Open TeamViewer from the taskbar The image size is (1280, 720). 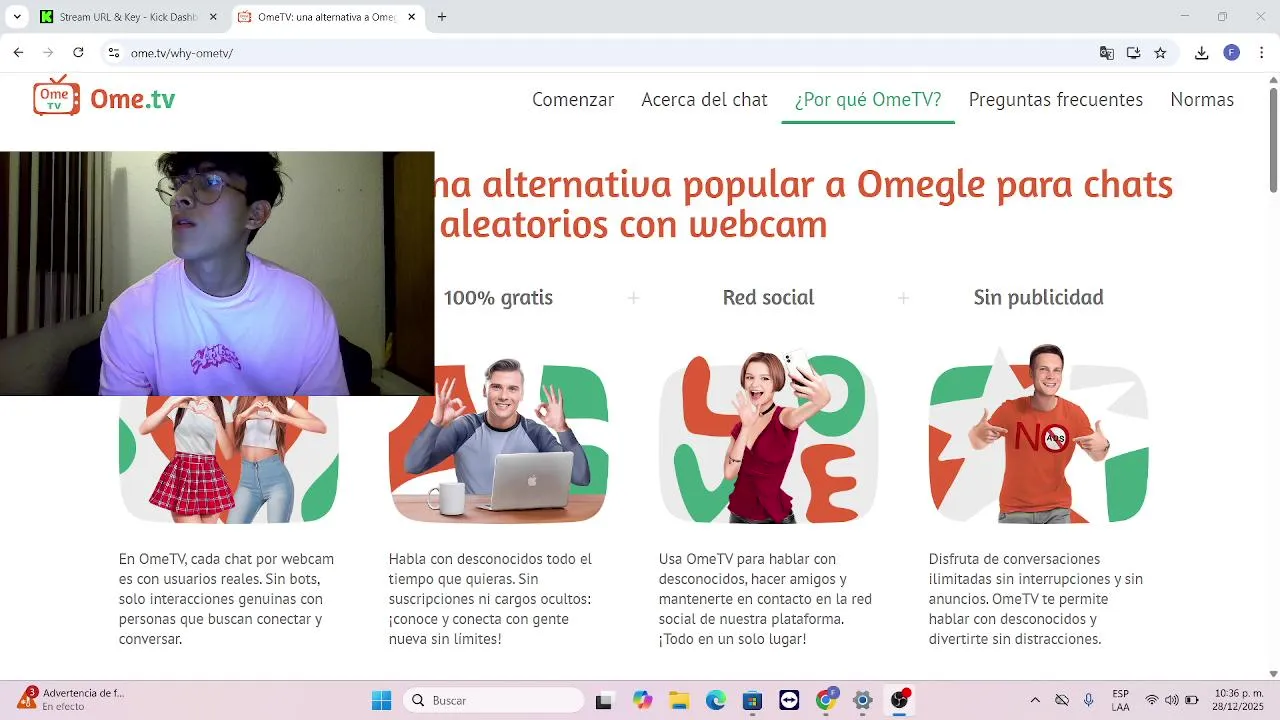coord(789,700)
